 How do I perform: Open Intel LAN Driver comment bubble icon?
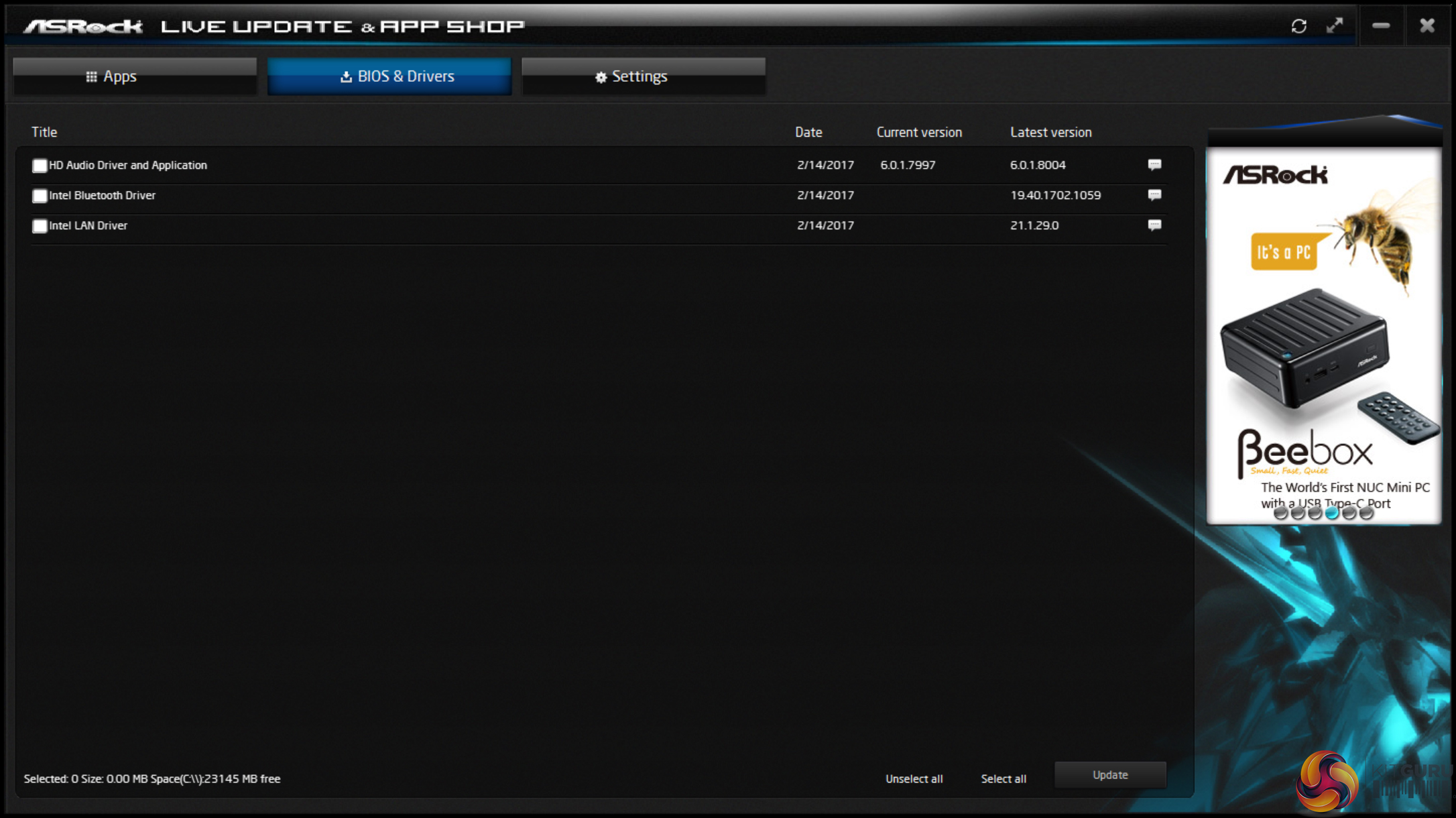pos(1154,225)
